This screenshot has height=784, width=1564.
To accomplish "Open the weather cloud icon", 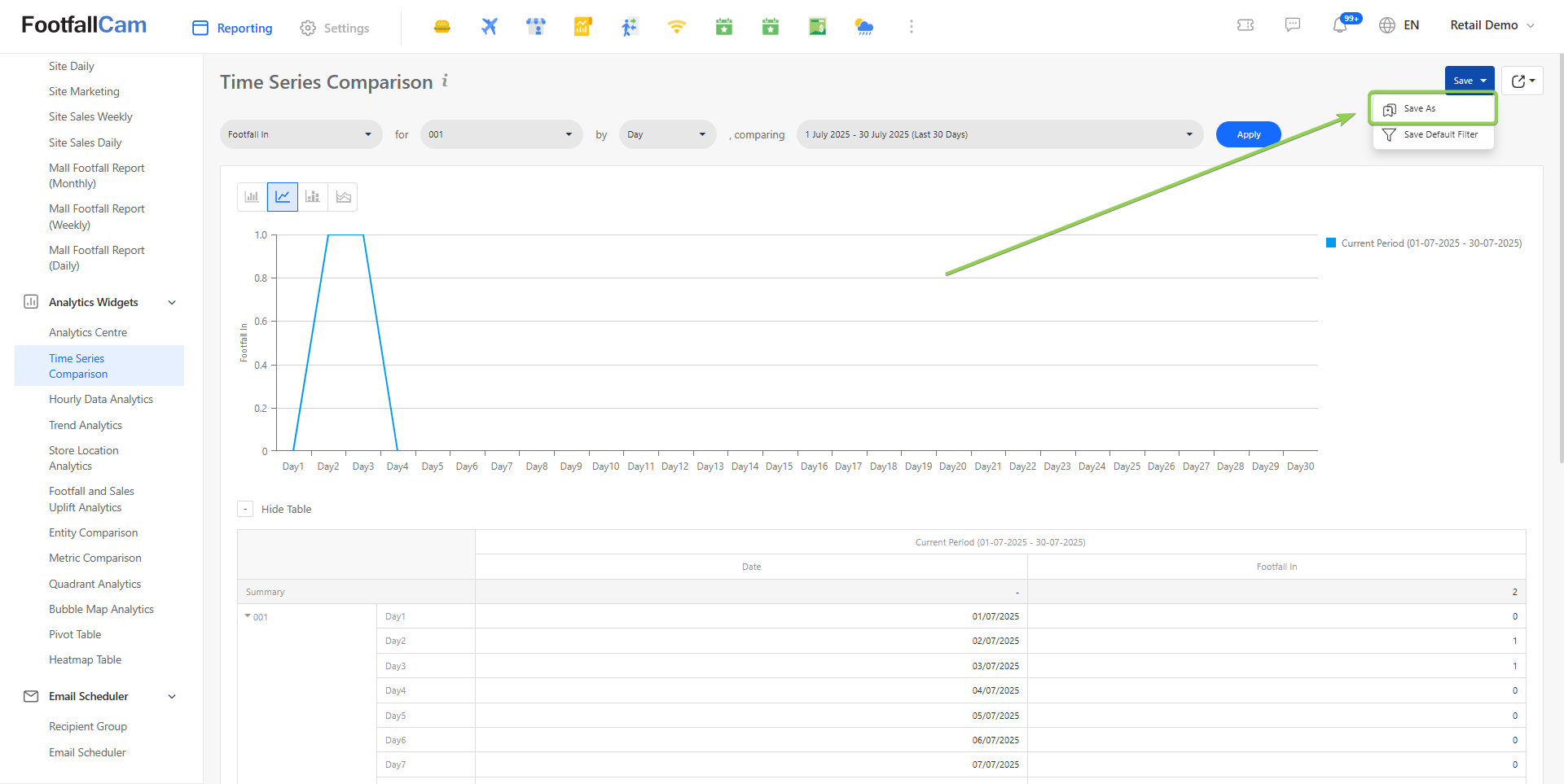I will click(864, 27).
